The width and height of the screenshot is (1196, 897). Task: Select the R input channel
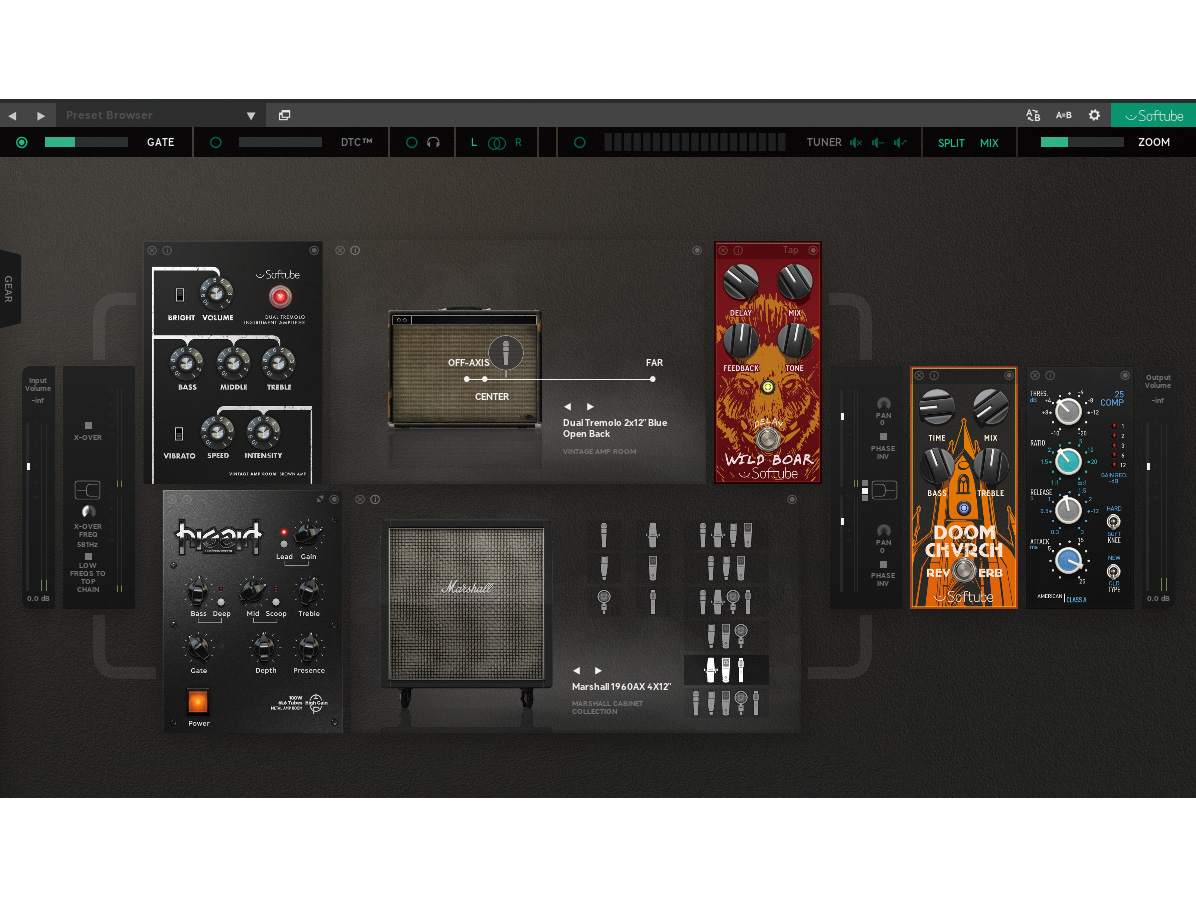pyautogui.click(x=519, y=143)
